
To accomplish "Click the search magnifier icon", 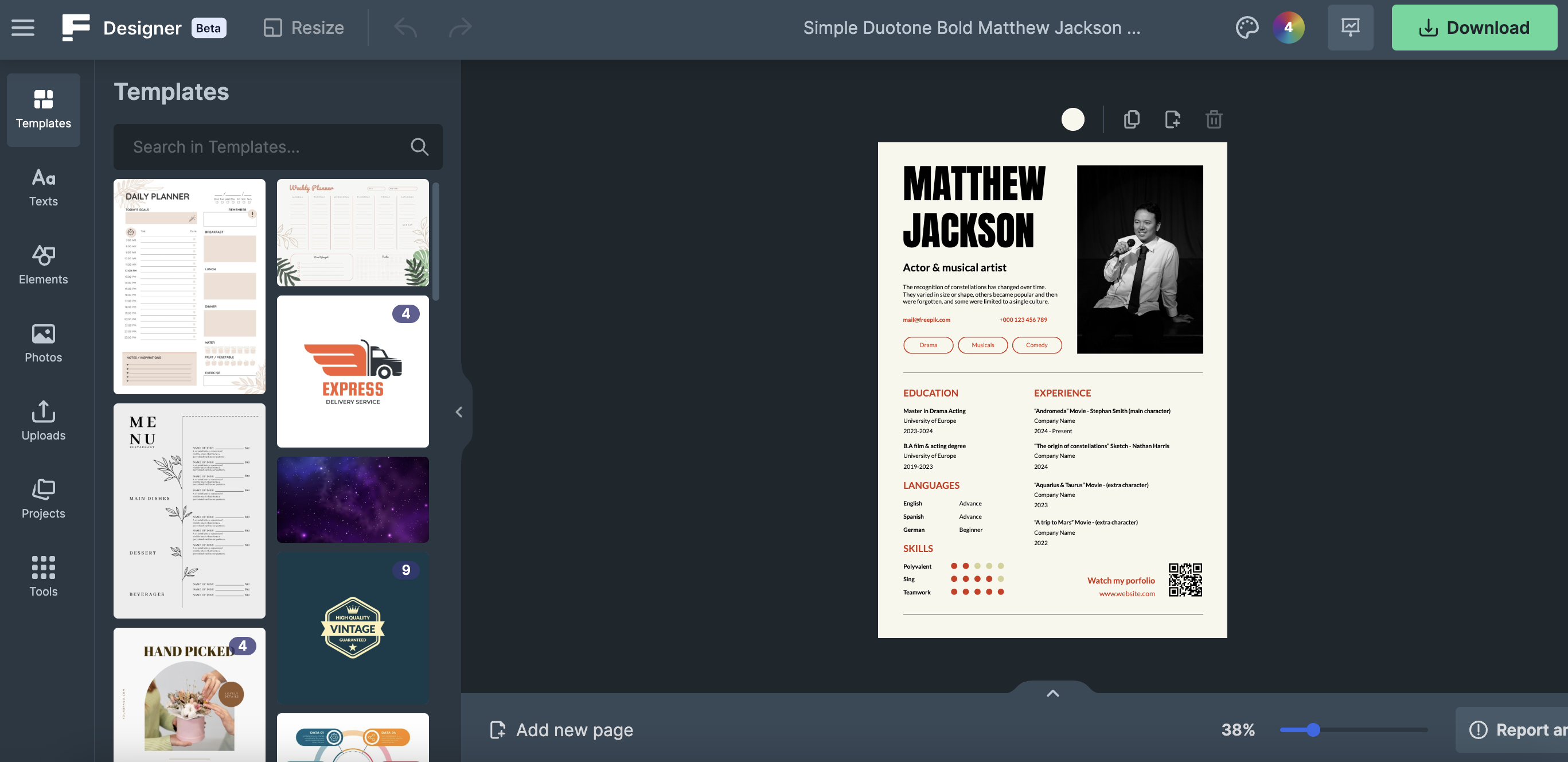I will pyautogui.click(x=419, y=147).
